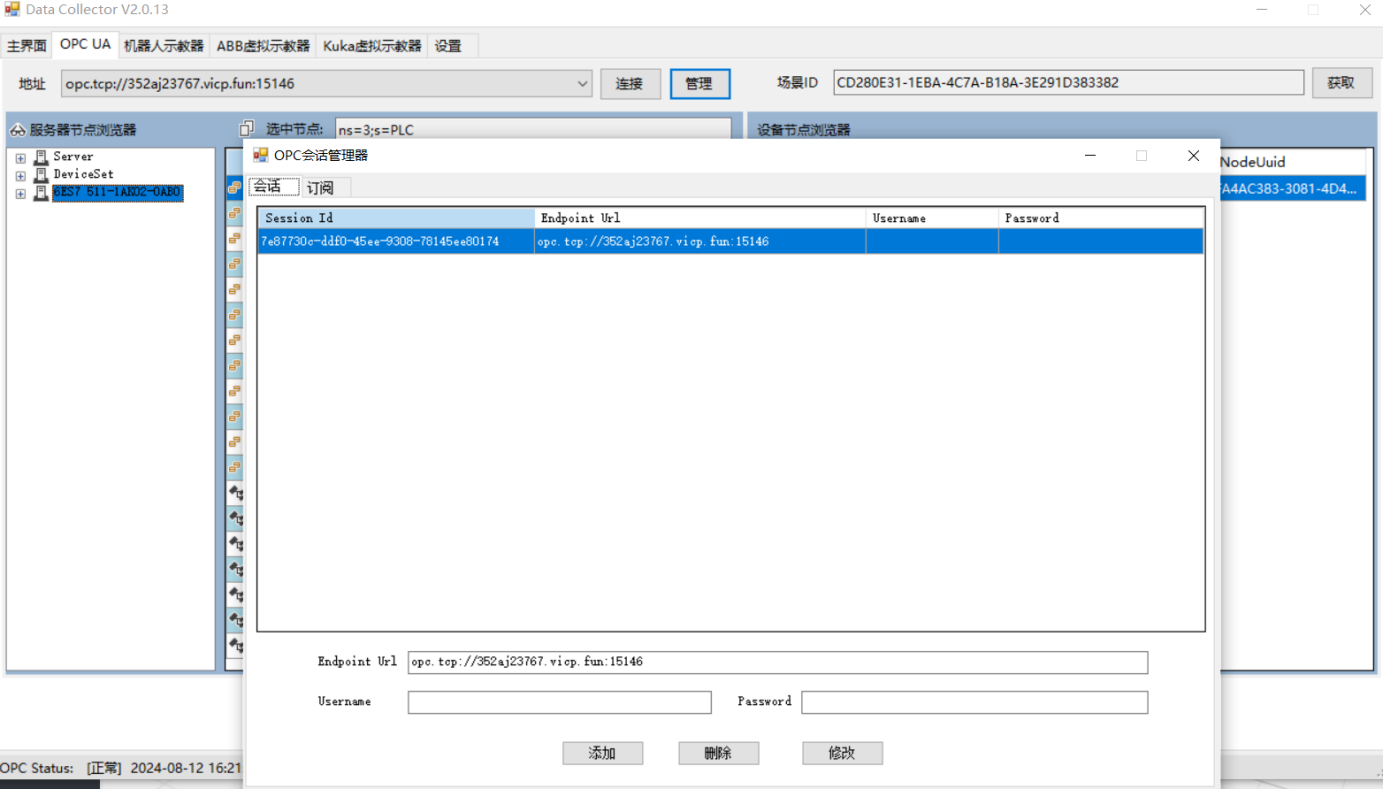The height and width of the screenshot is (789, 1383).
Task: Focus the Username input field
Action: point(559,702)
